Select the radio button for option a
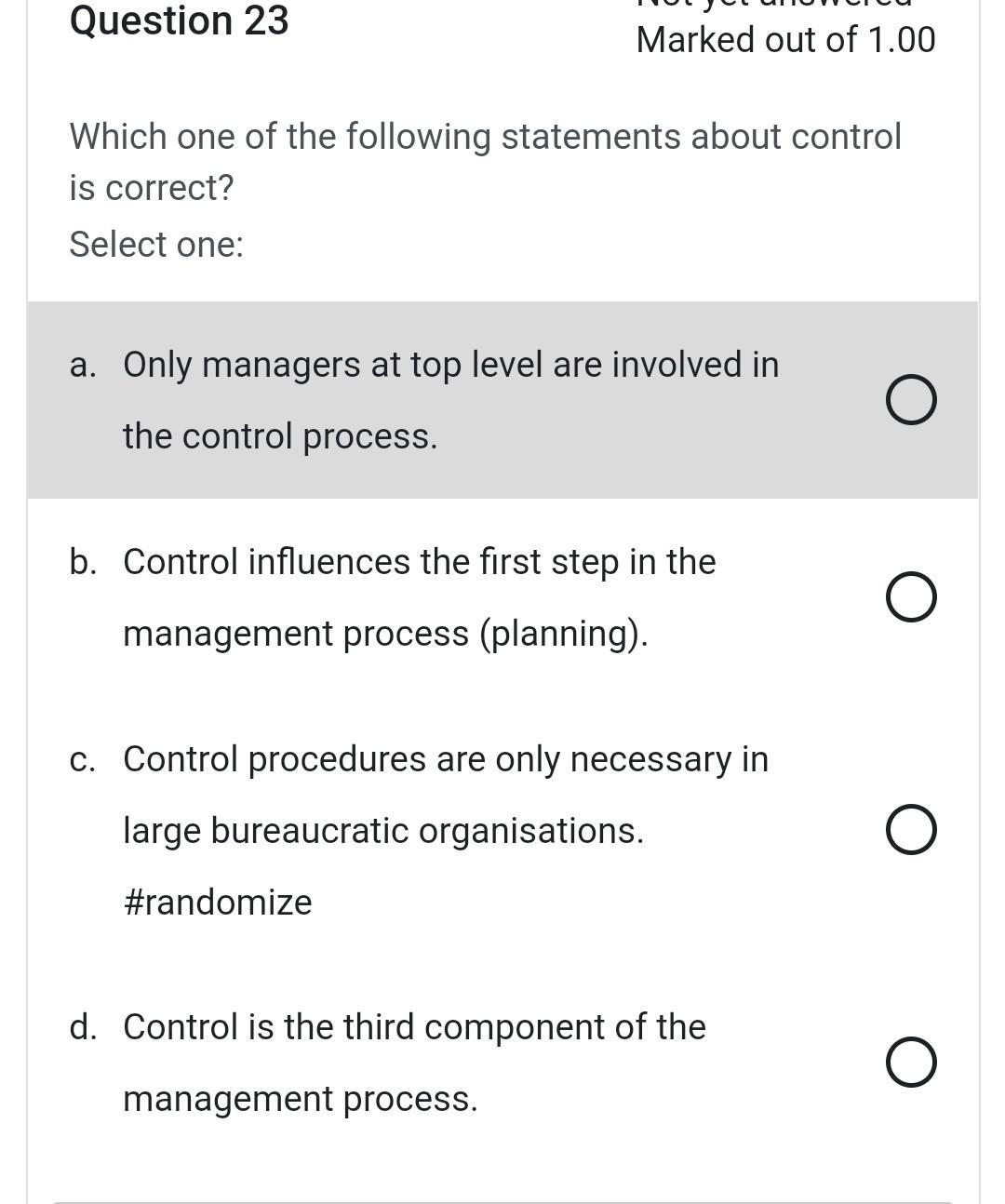The image size is (1005, 1204). (911, 399)
